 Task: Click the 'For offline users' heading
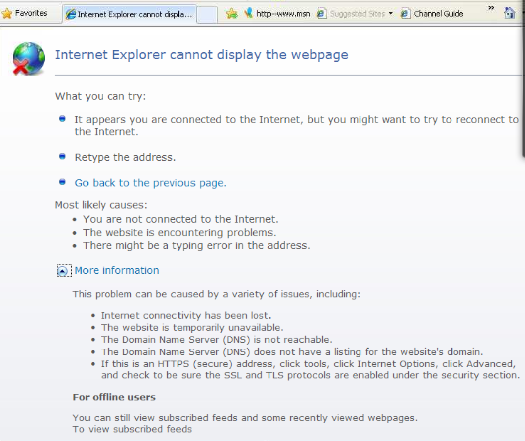click(114, 397)
